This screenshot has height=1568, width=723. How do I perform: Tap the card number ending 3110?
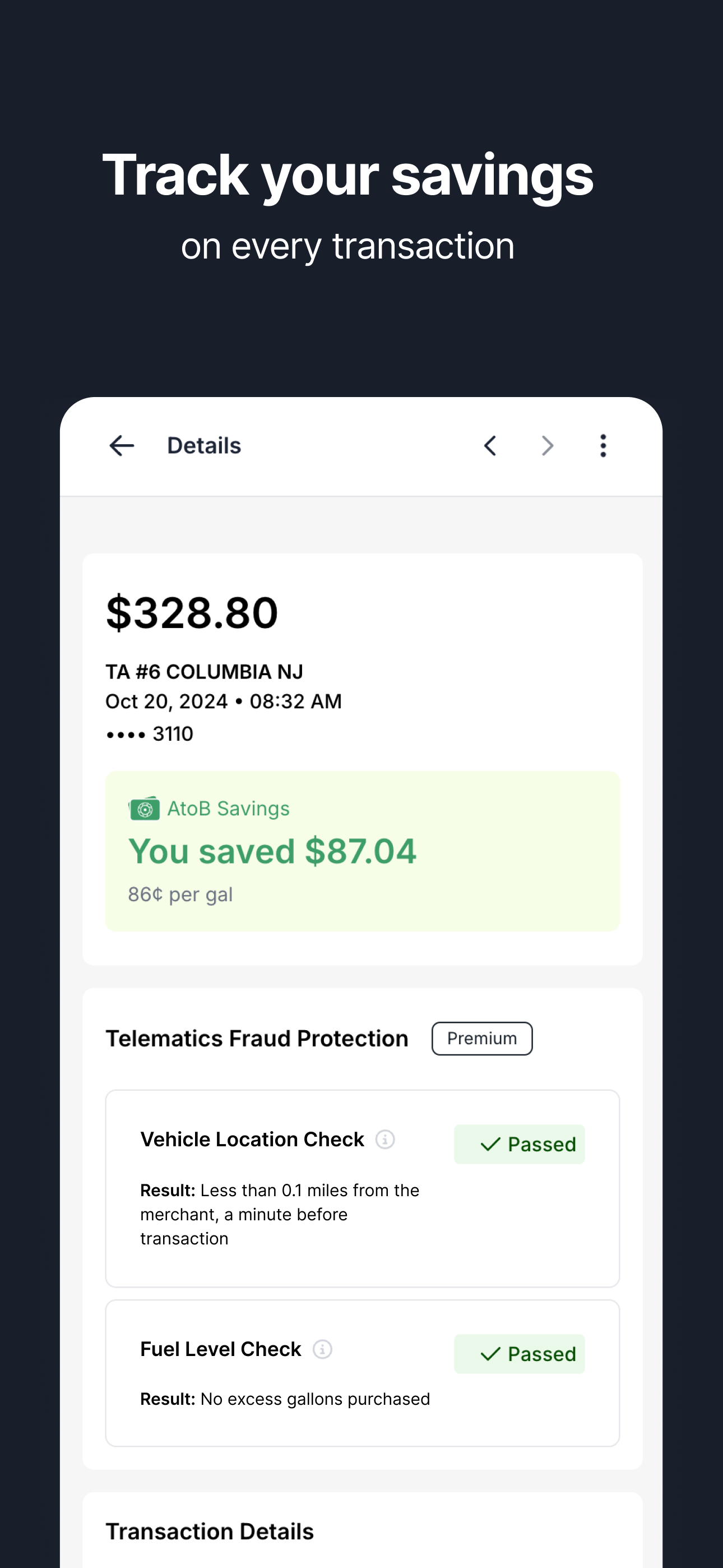(x=150, y=734)
